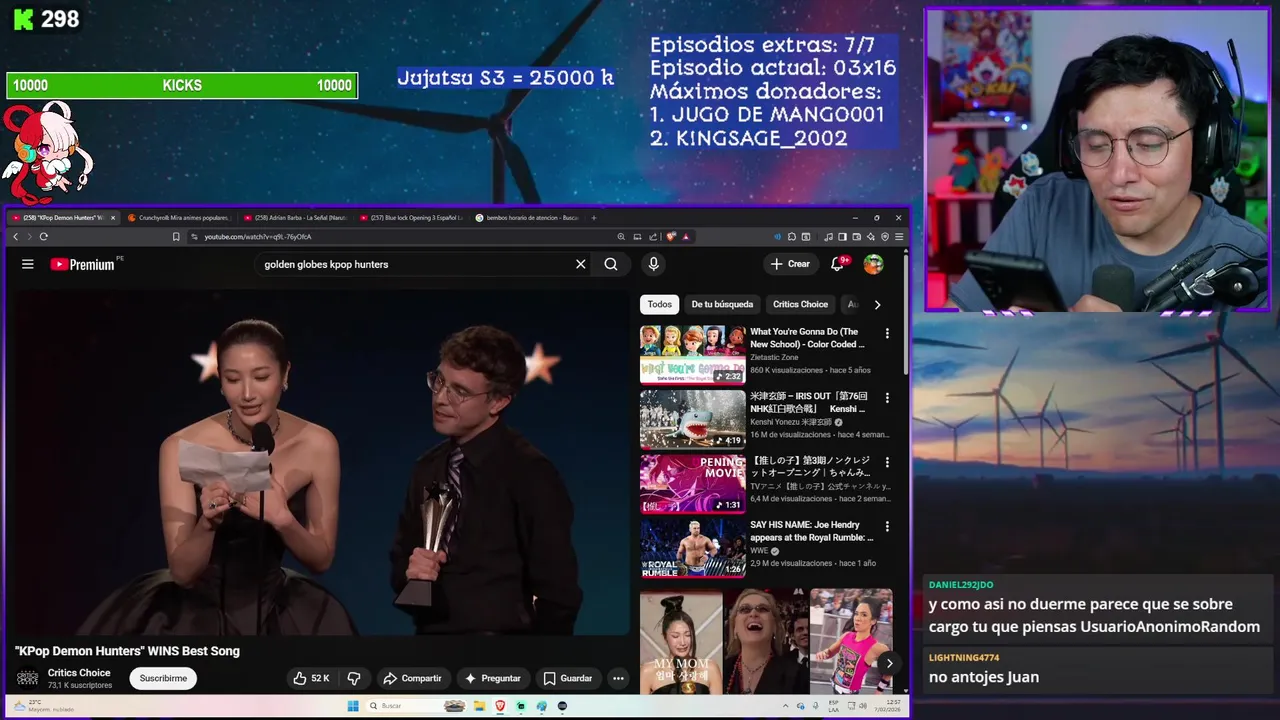Open options for IRIS OUT video

887,398
